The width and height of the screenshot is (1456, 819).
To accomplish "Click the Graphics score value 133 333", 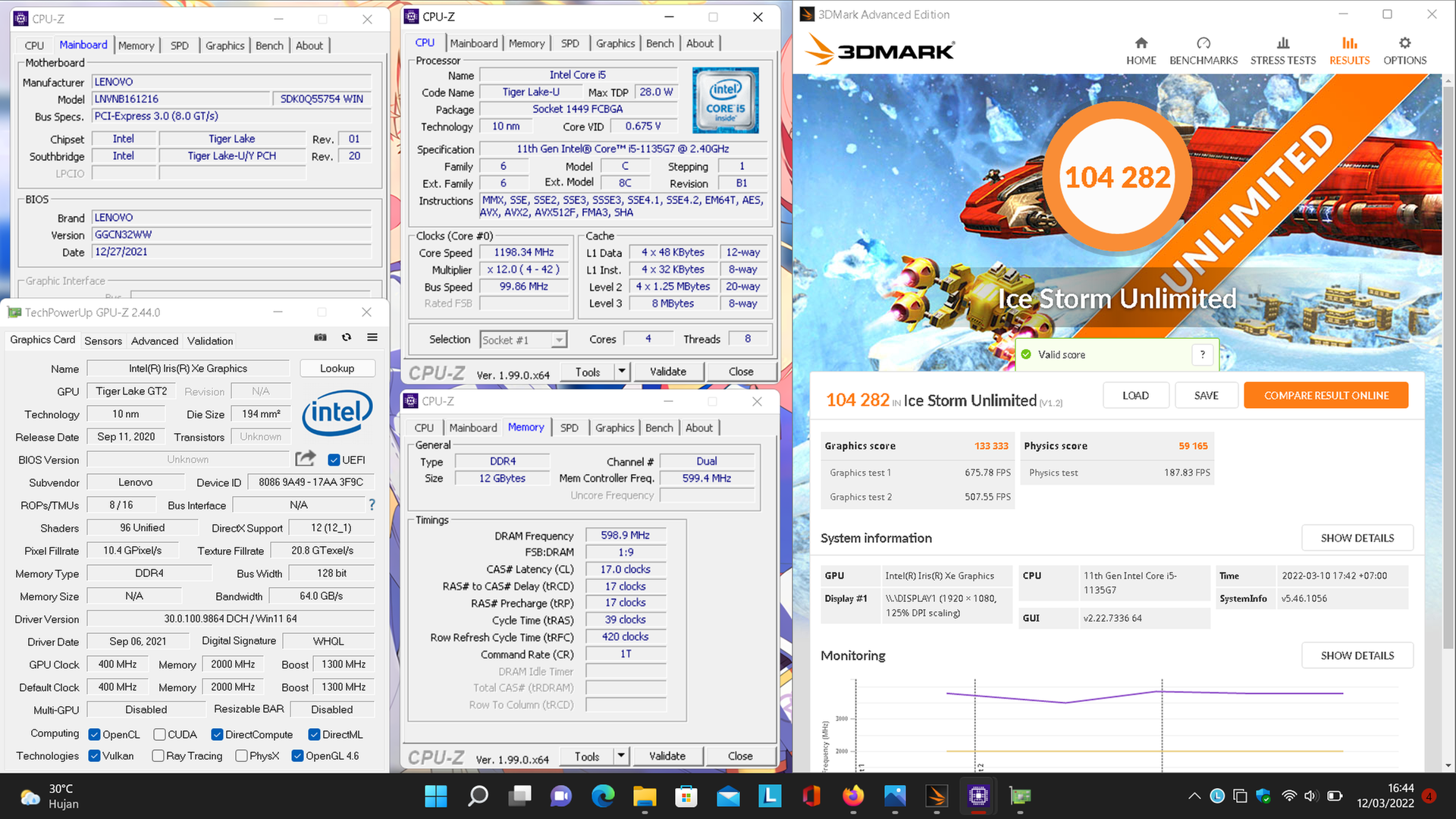I will 991,446.
